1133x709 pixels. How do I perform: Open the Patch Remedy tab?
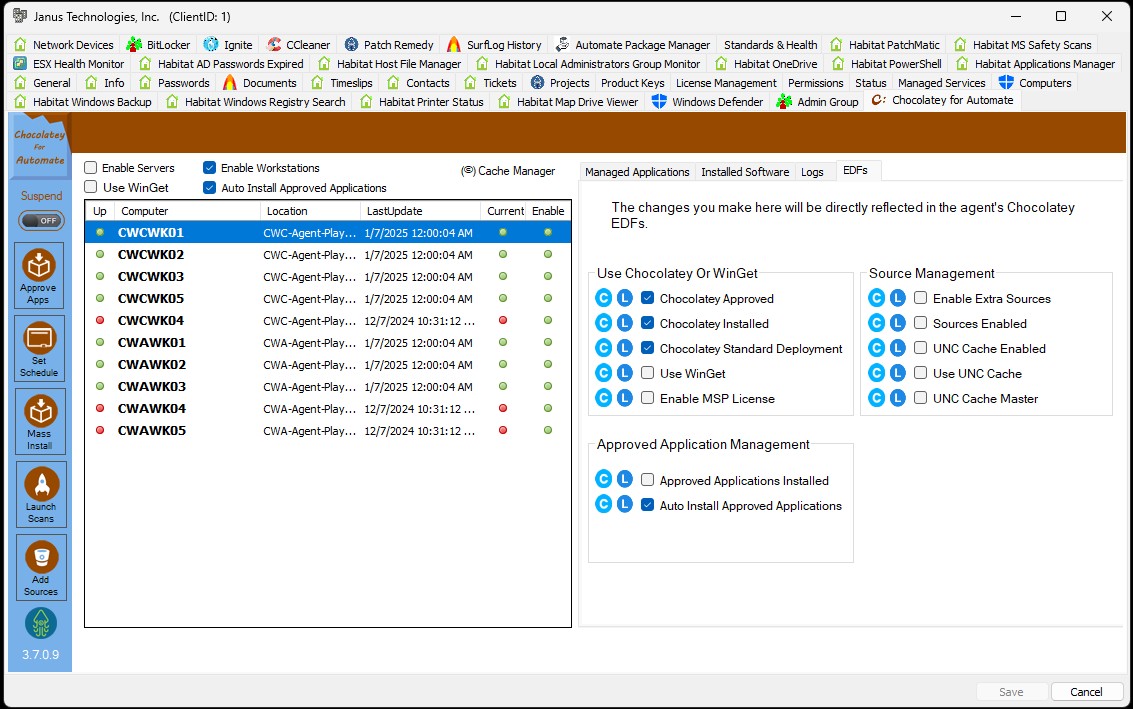389,45
